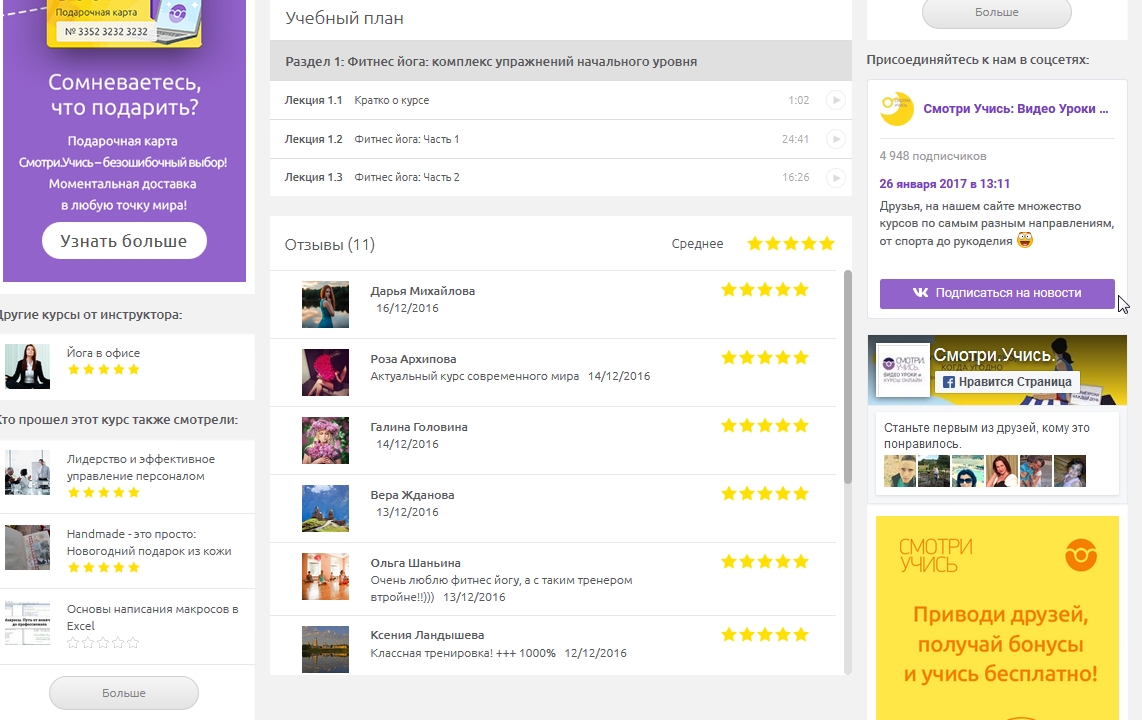Click the Смотри Учись group logo icon
The width and height of the screenshot is (1142, 720).
(897, 108)
